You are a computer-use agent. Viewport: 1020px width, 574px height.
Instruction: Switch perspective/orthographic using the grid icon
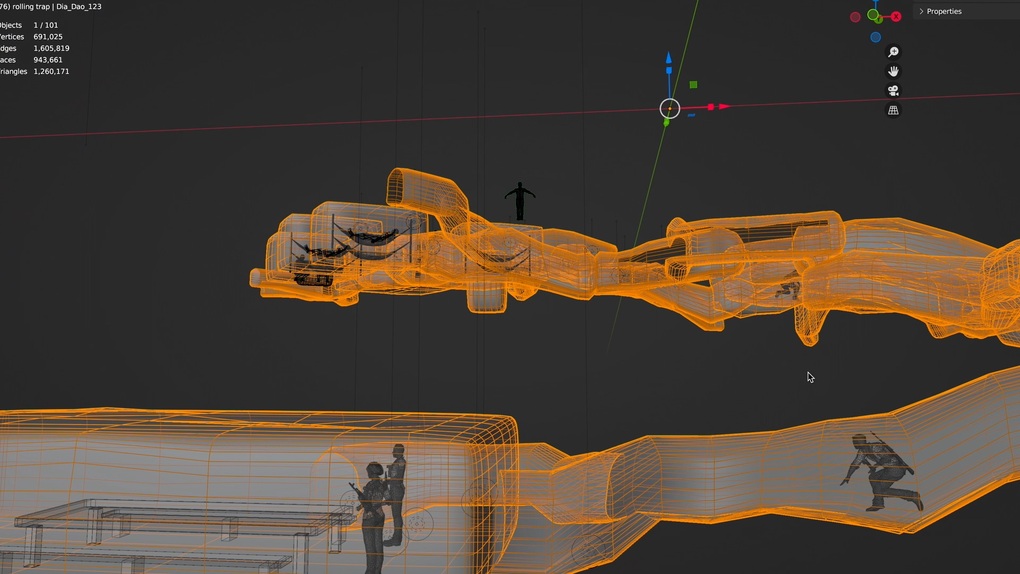pos(893,110)
